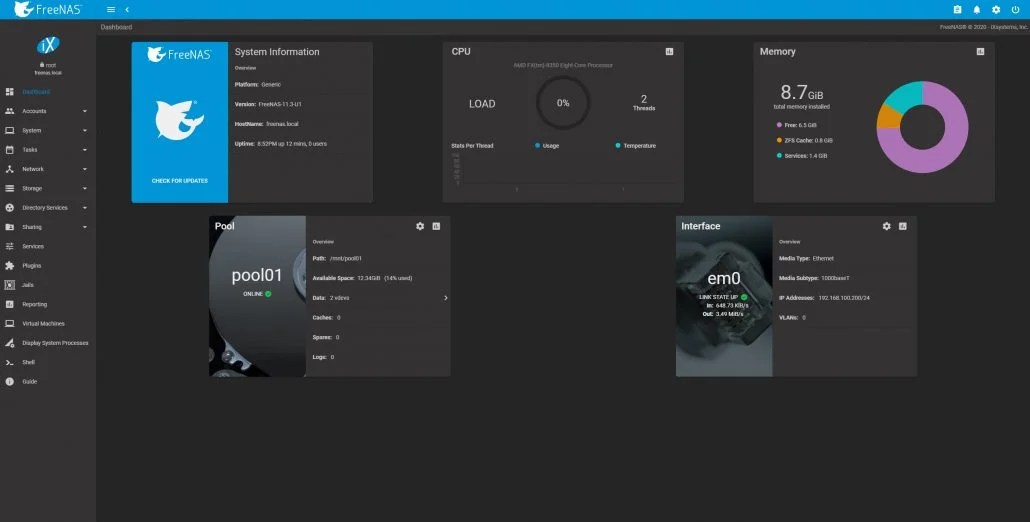Click the Services sliders icon
The height and width of the screenshot is (522, 1030).
point(9,246)
